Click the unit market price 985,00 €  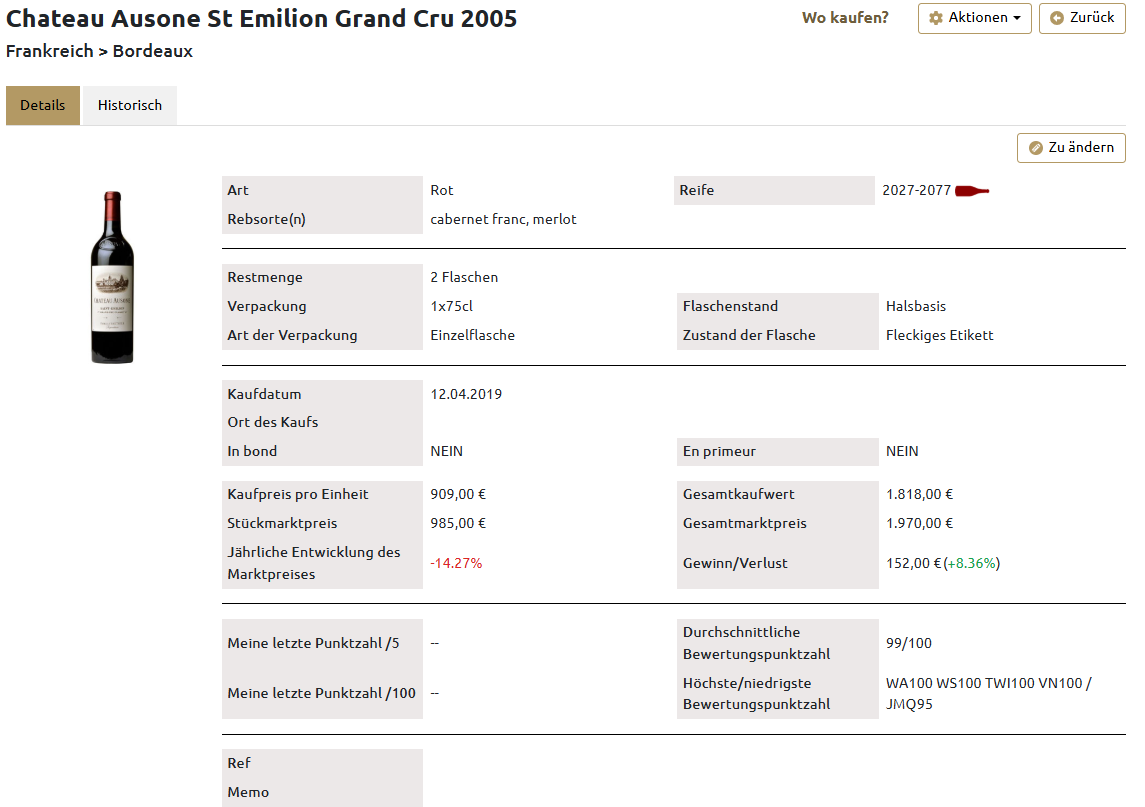coord(458,524)
